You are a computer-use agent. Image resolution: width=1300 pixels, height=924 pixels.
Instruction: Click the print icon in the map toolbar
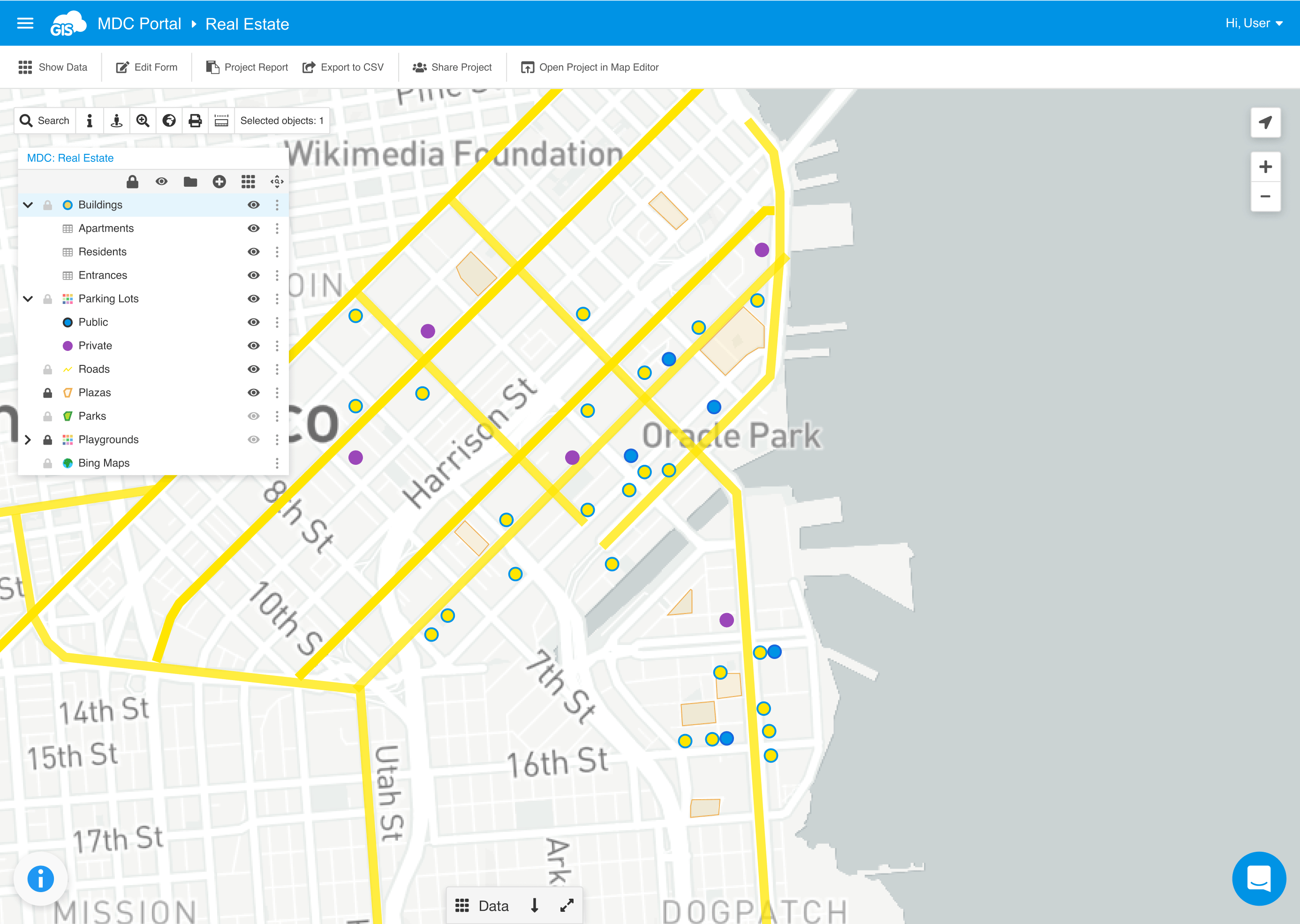click(196, 120)
